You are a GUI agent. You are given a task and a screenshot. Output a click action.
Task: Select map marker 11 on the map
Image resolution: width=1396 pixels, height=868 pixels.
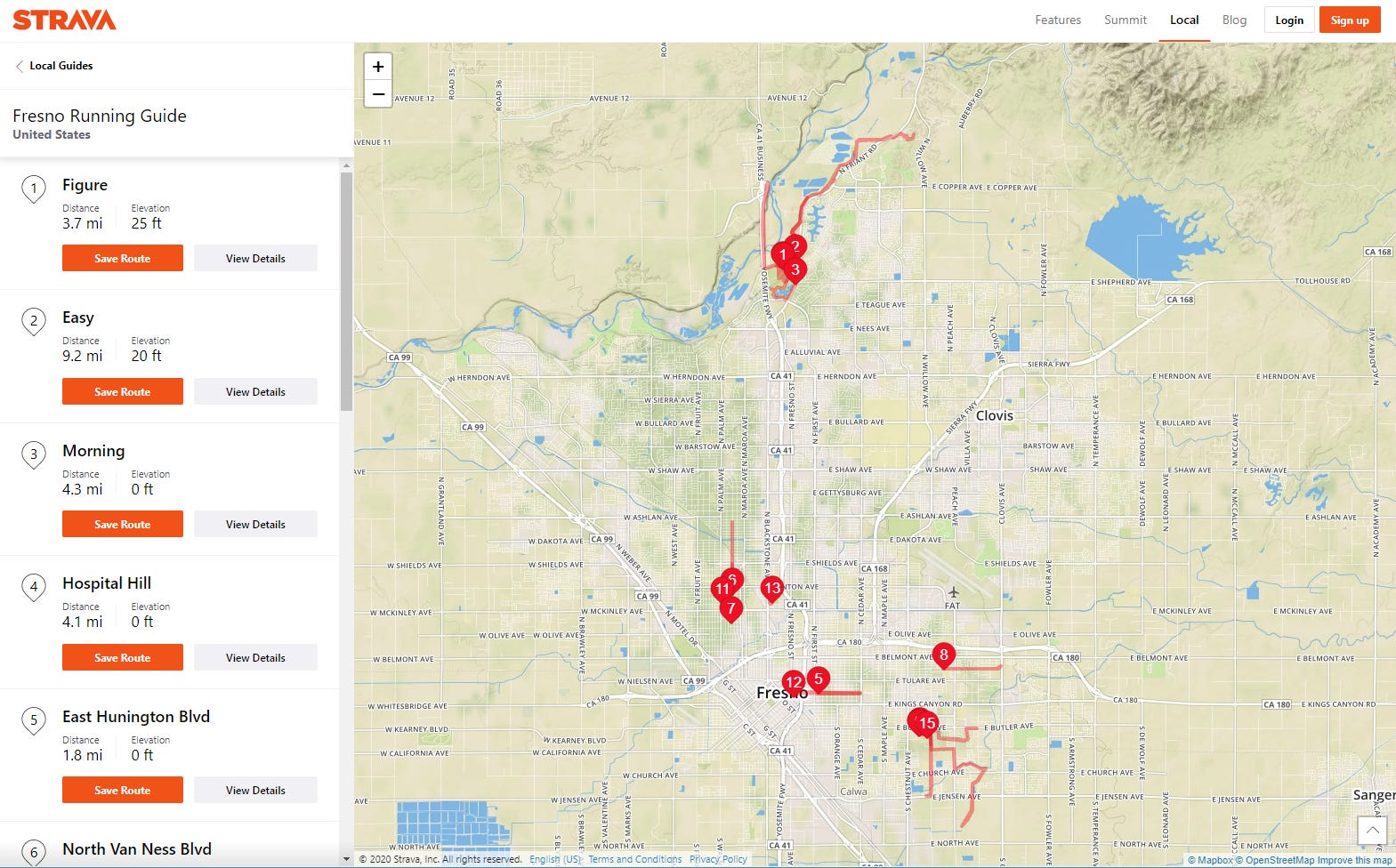tap(722, 589)
